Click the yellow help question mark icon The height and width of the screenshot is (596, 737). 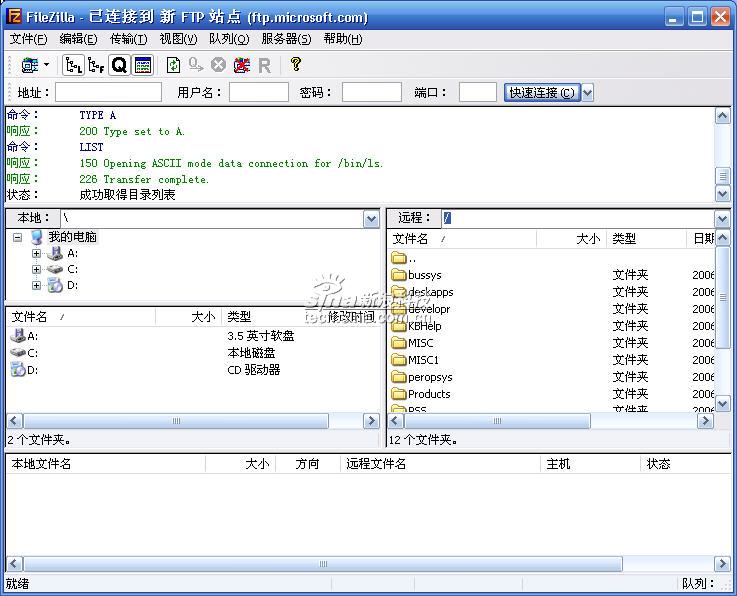296,64
